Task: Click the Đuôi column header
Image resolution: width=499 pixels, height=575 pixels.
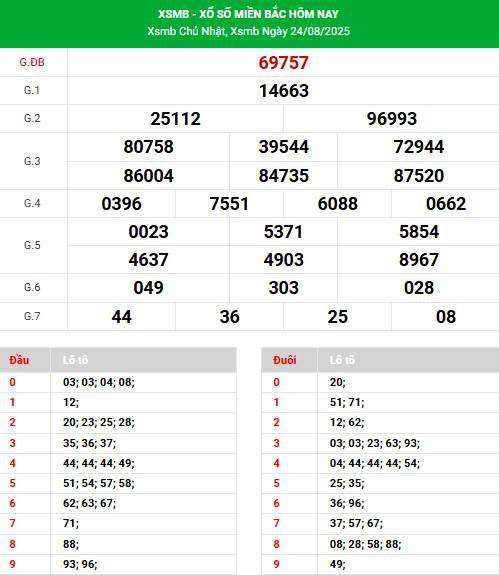Action: [x=285, y=360]
